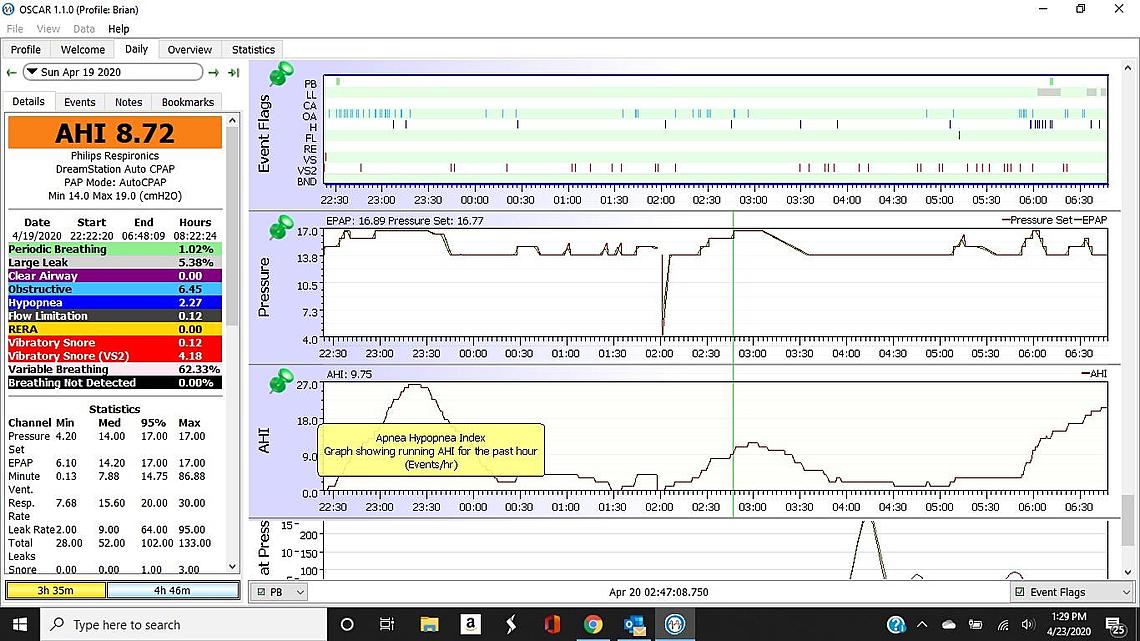
Task: Go to the next day arrow
Action: pos(213,73)
